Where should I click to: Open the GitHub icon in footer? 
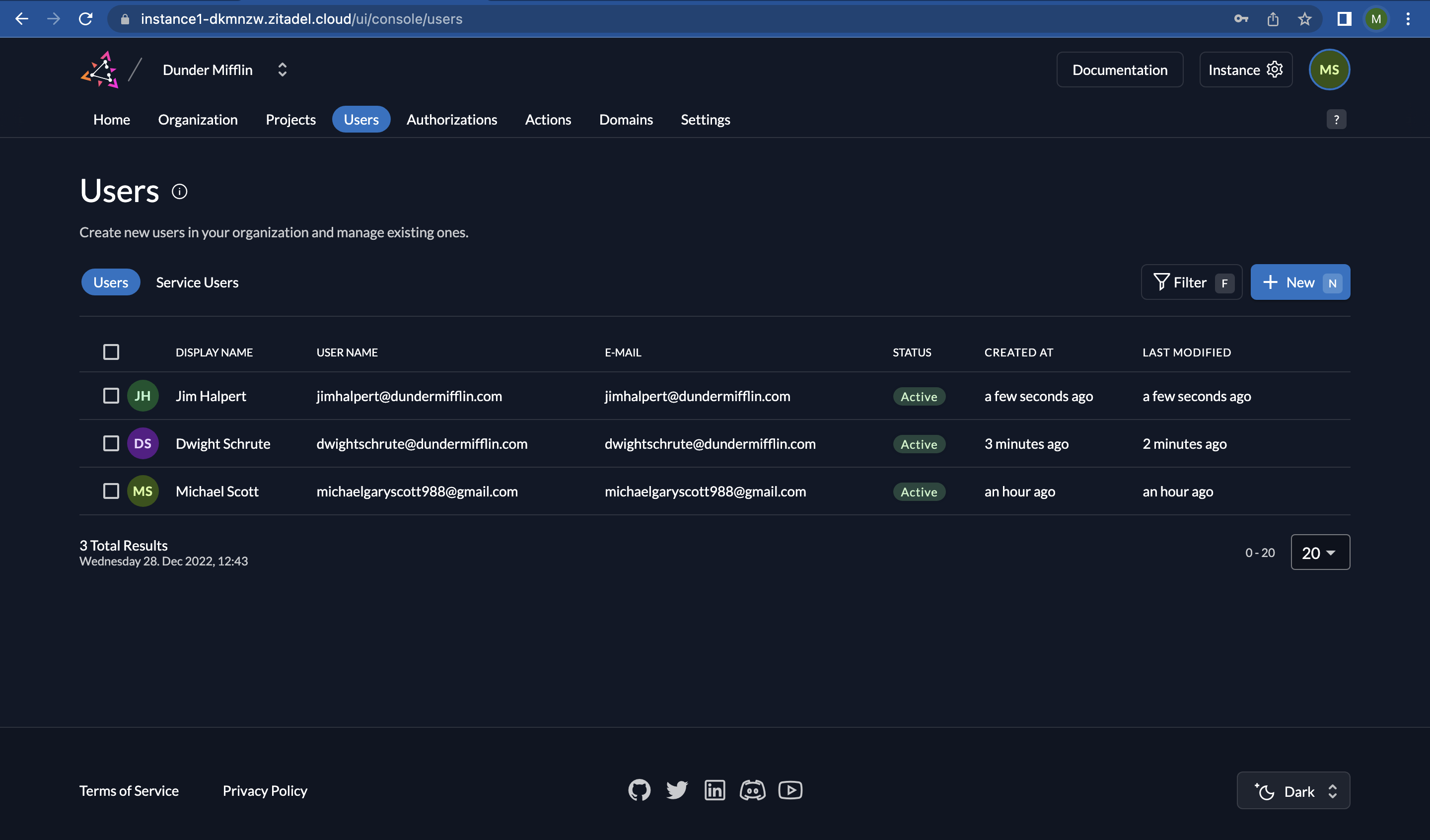pyautogui.click(x=639, y=790)
